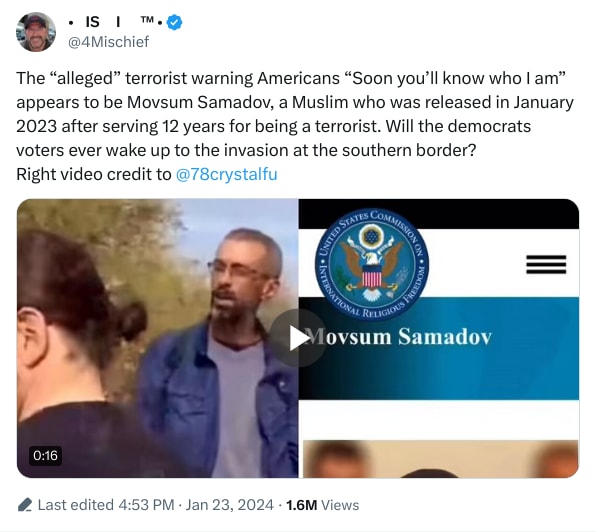The width and height of the screenshot is (611, 532).
Task: Open the Last edited 4:53 PM timestamp
Action: point(106,505)
